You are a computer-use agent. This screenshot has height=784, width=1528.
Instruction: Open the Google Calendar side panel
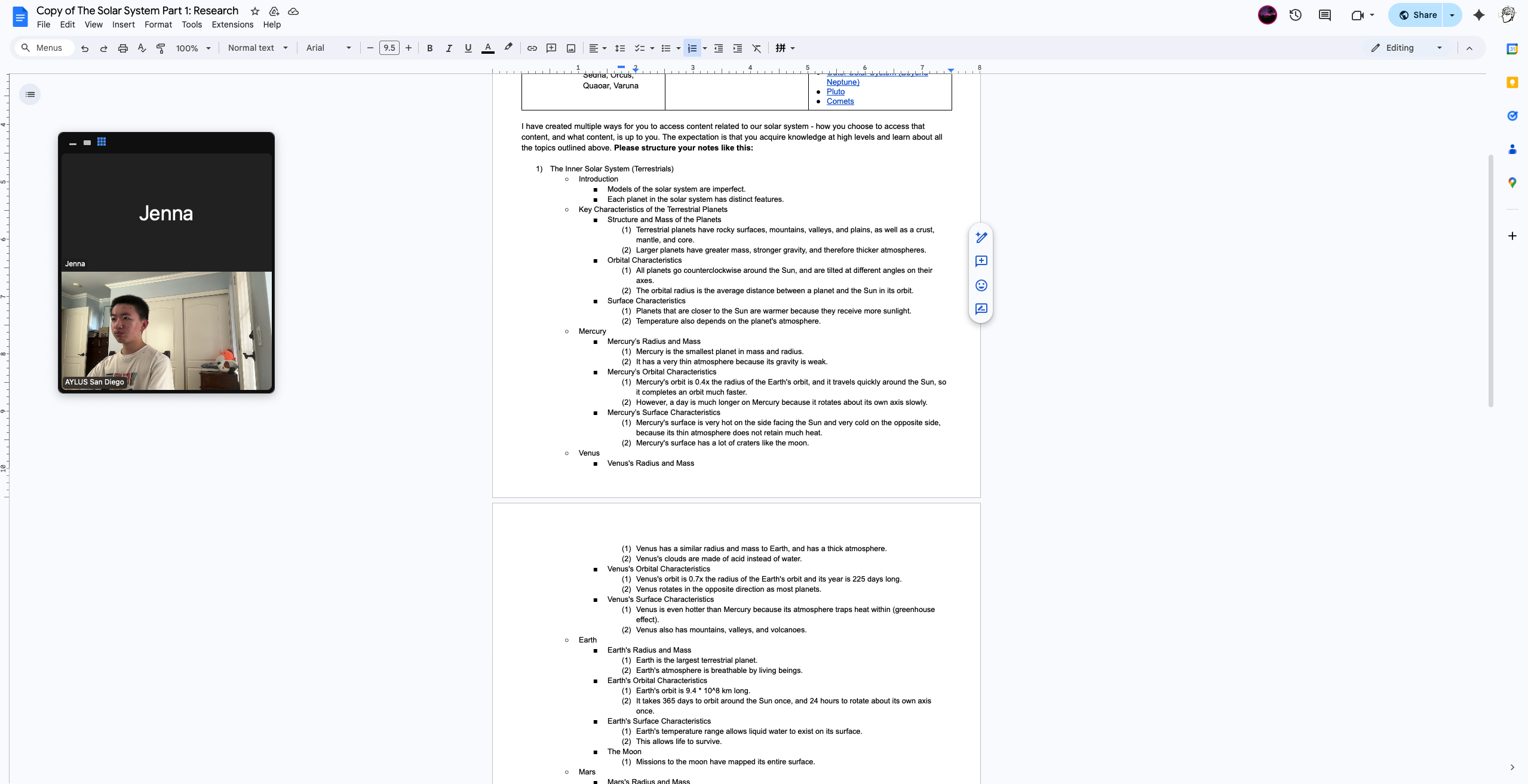tap(1512, 49)
